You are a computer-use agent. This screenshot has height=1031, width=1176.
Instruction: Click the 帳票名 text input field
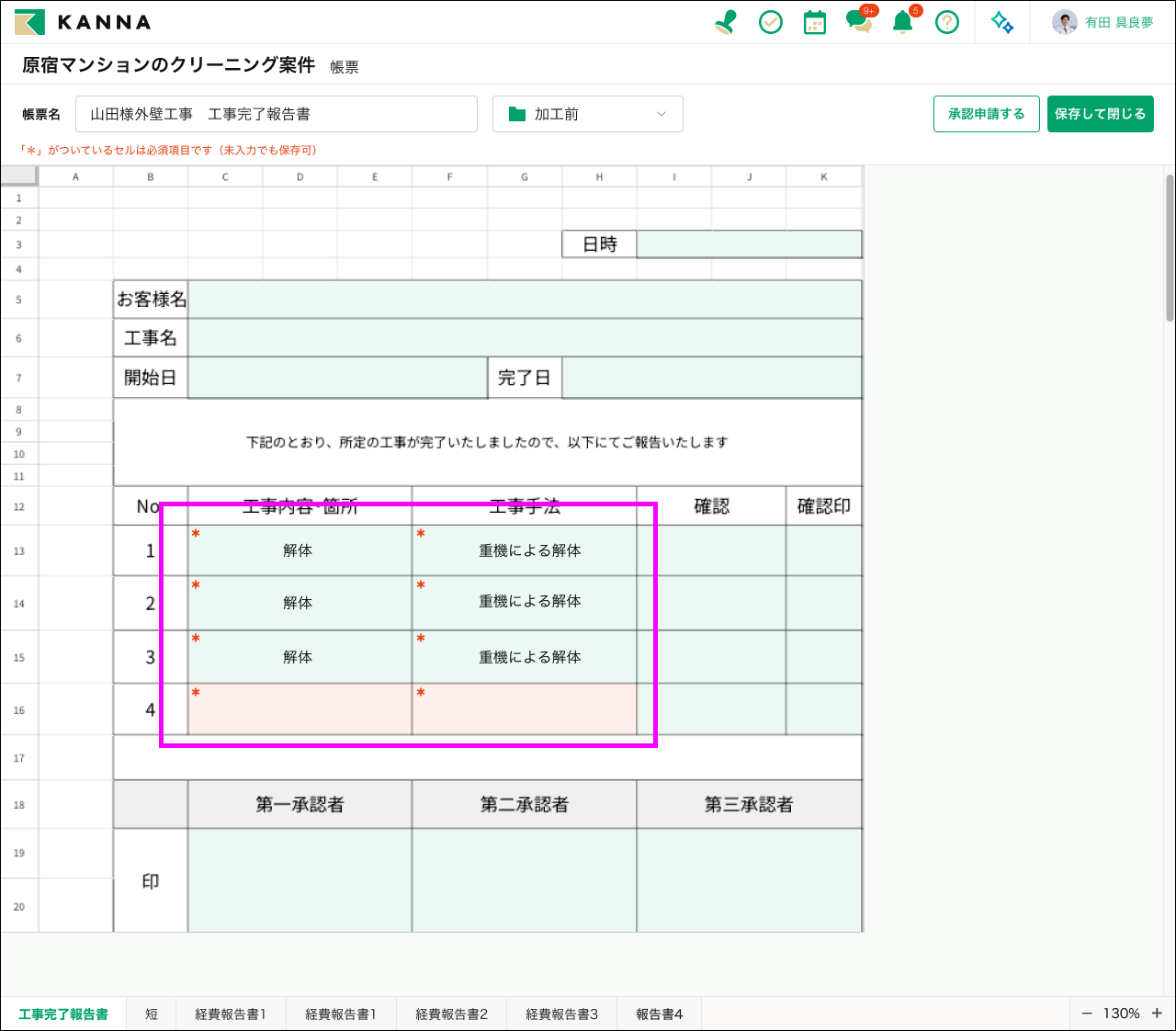click(276, 114)
